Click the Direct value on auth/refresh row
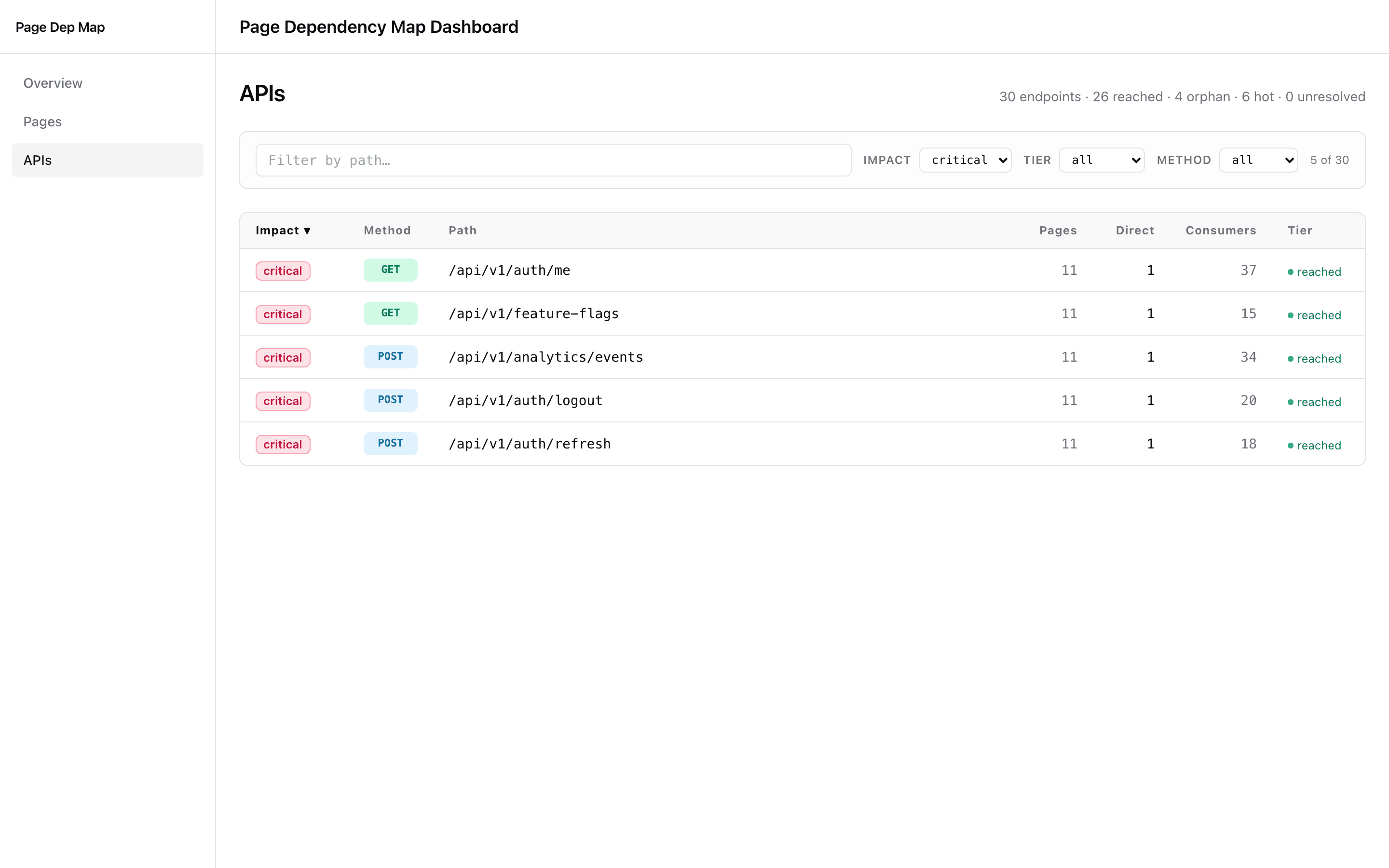The width and height of the screenshot is (1389, 868). (x=1150, y=444)
